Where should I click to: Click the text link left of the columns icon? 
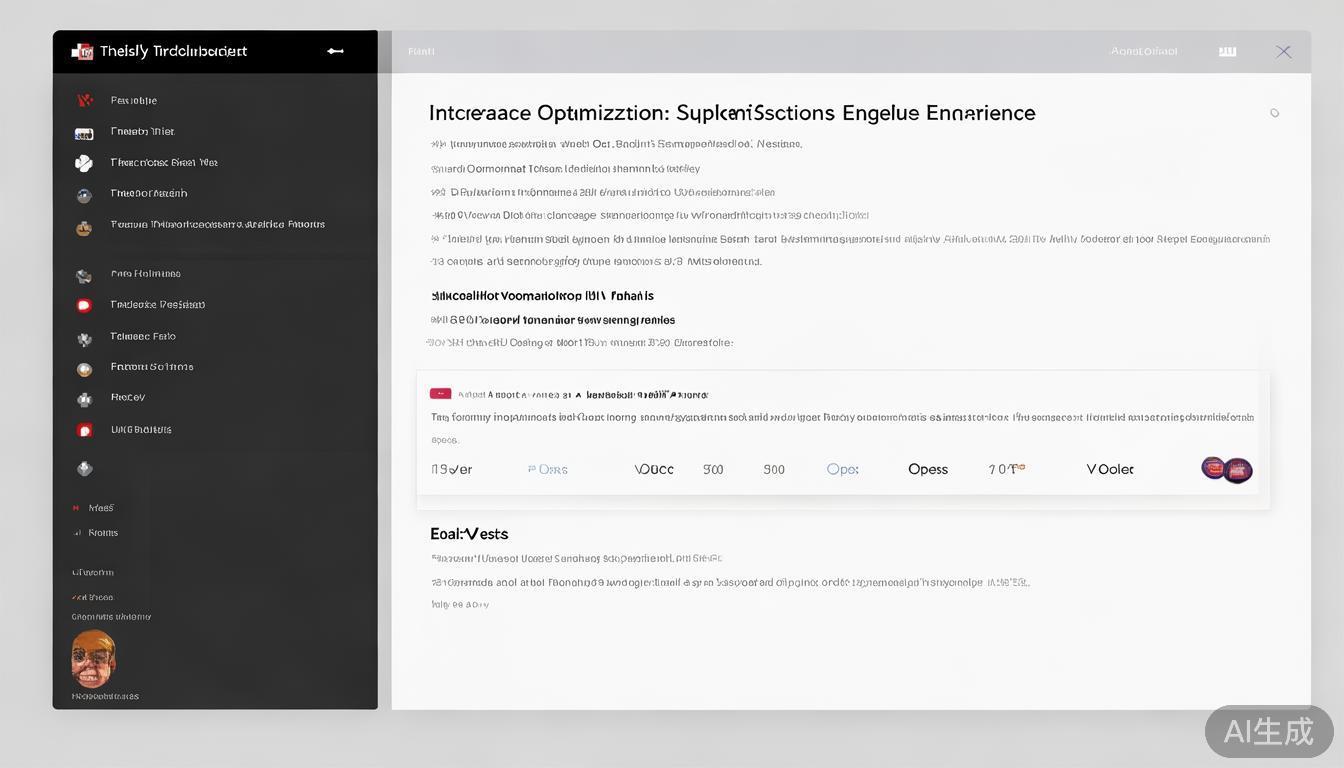[1144, 51]
